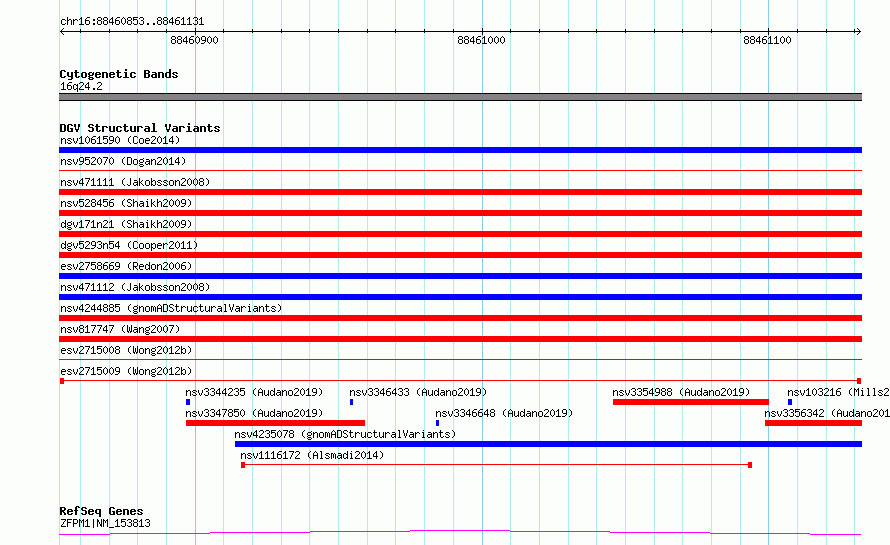
Task: Select the red bar under nsv3347850
Action: (x=275, y=423)
